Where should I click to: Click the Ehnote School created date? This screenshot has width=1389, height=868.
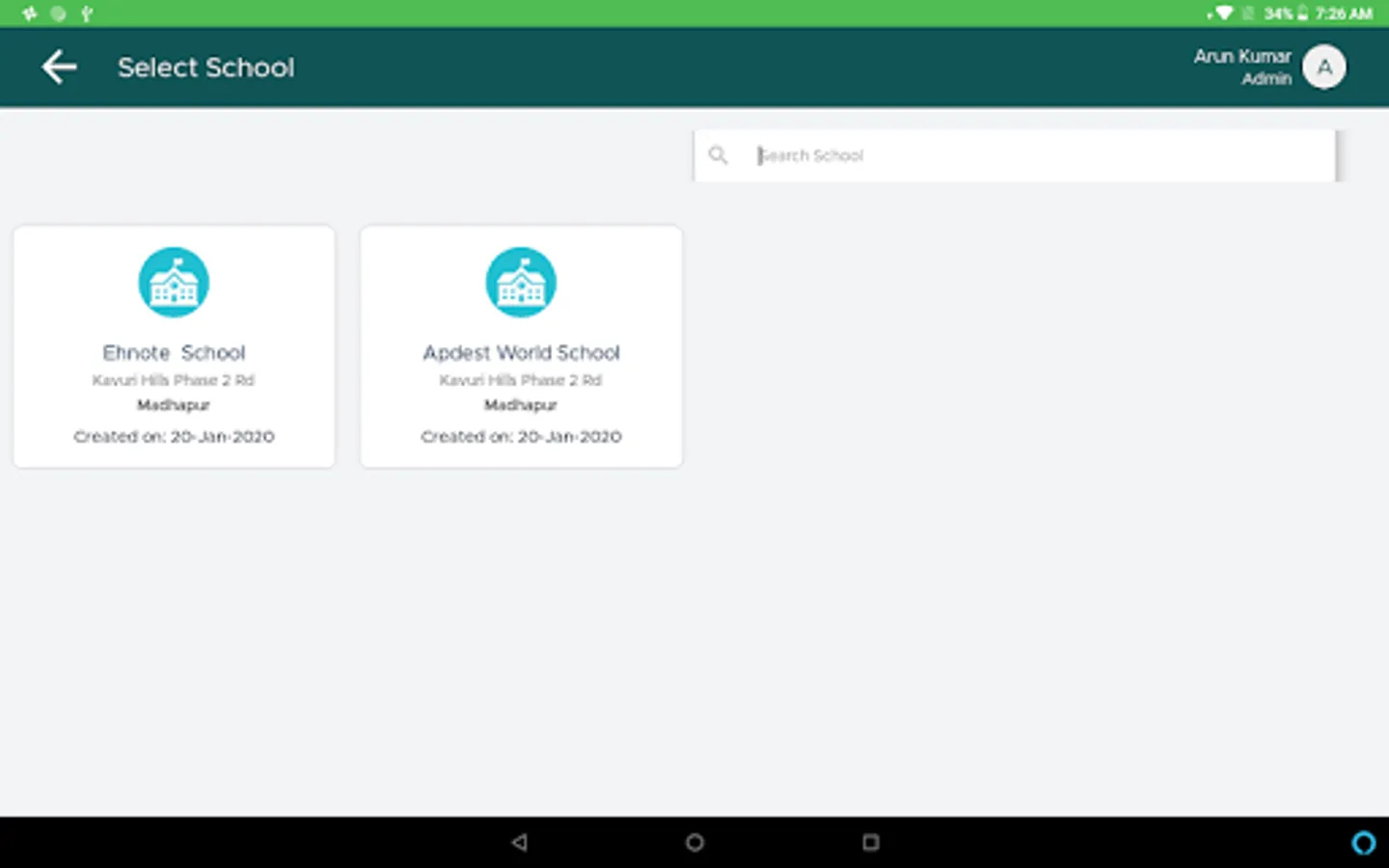(x=174, y=437)
